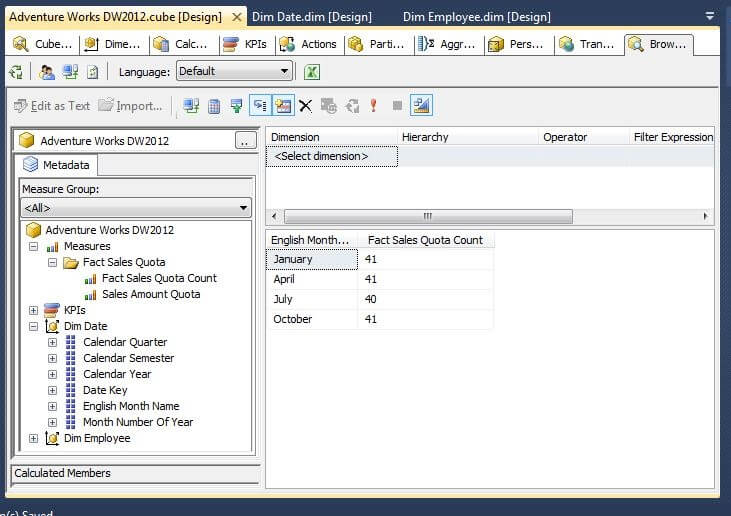Click the Select dimension filter cell
This screenshot has height=516, width=731.
point(331,156)
